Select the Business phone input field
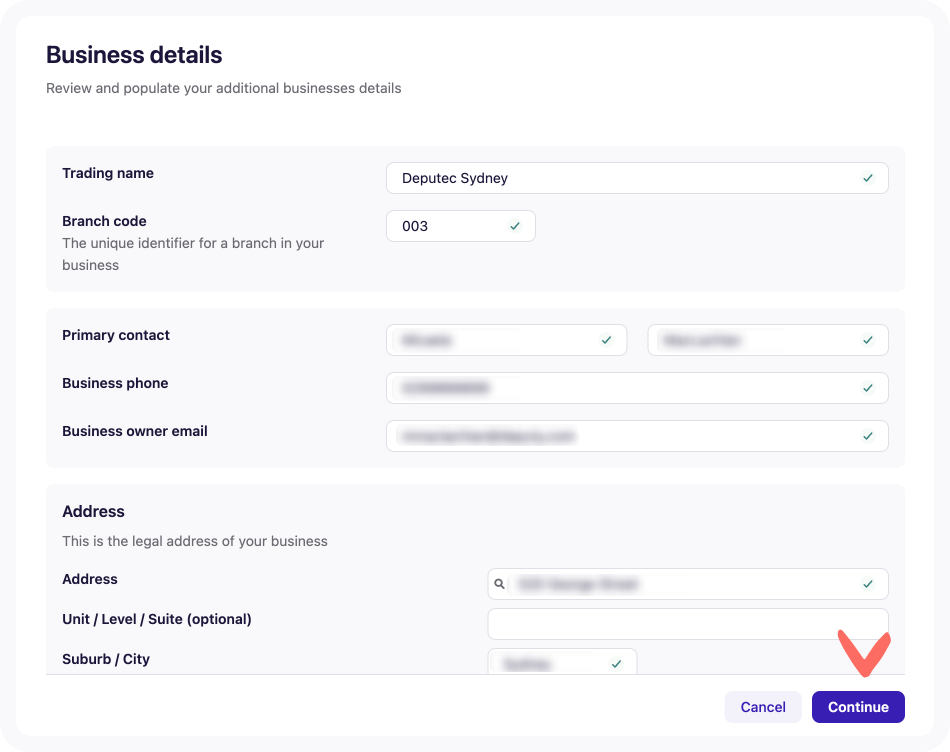 click(620, 388)
